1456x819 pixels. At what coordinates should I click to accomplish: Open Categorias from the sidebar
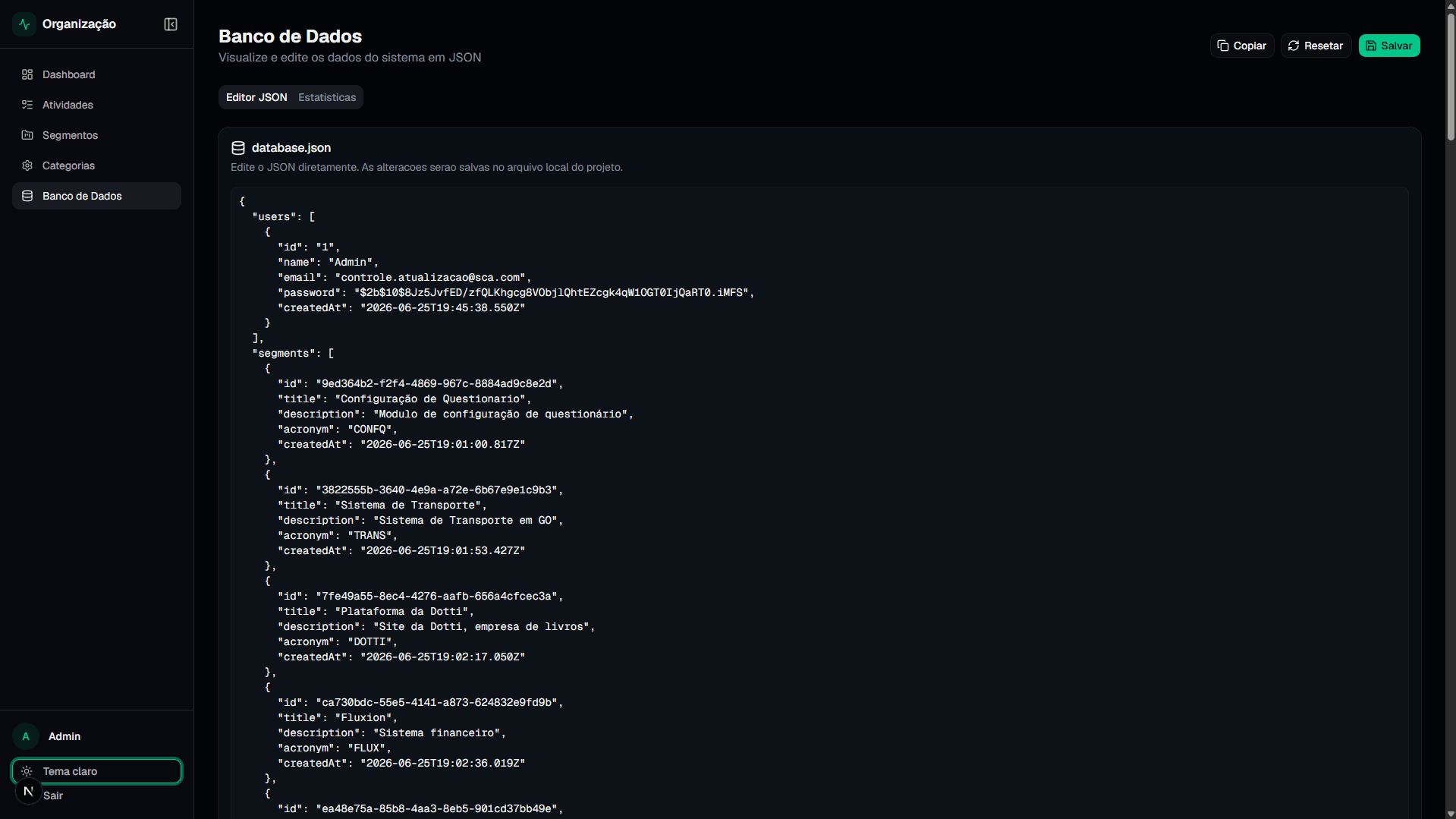coord(96,165)
